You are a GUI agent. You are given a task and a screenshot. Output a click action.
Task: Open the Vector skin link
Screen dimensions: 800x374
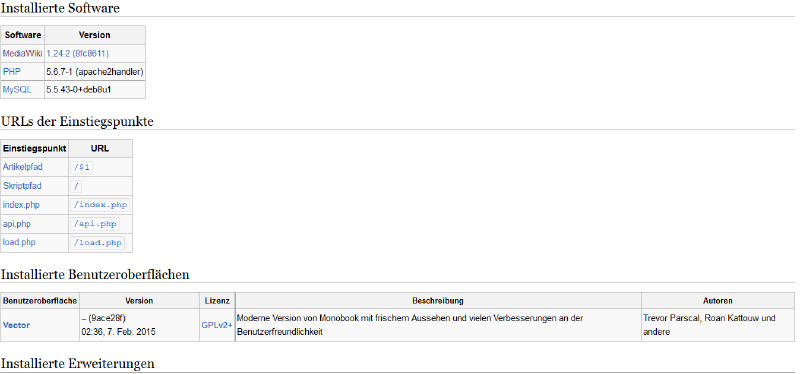click(16, 325)
